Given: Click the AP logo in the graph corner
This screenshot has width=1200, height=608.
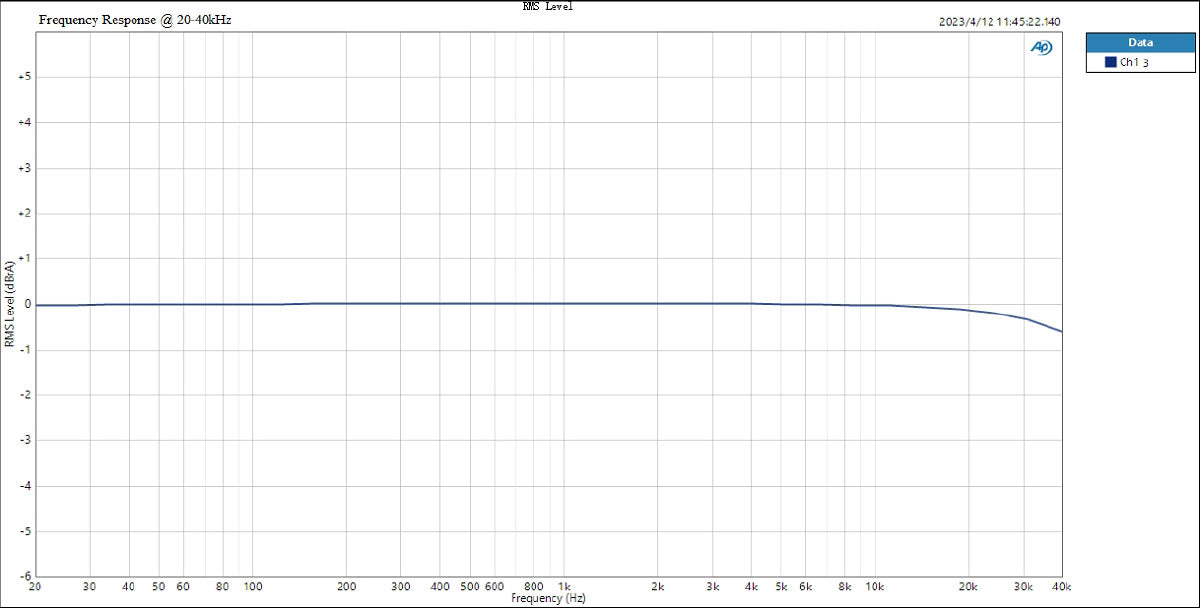Looking at the screenshot, I should pyautogui.click(x=1041, y=46).
